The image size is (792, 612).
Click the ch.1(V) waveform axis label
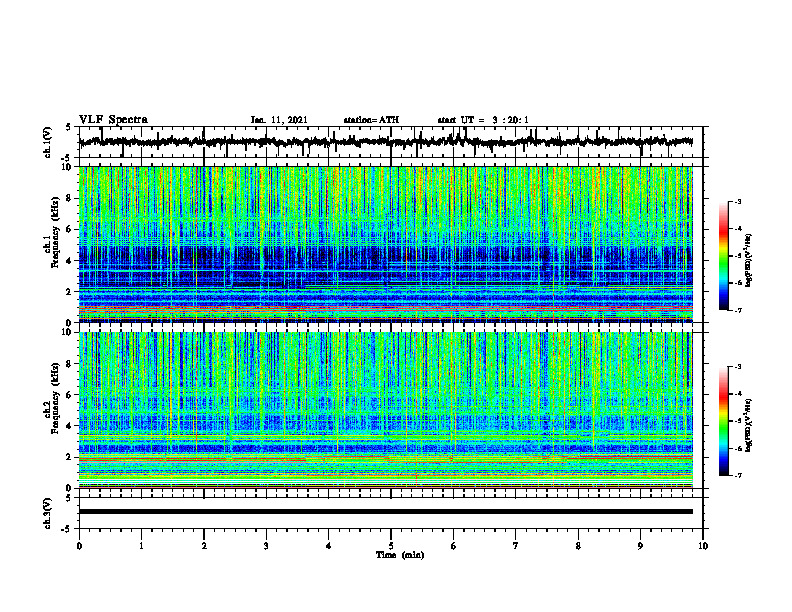point(48,142)
